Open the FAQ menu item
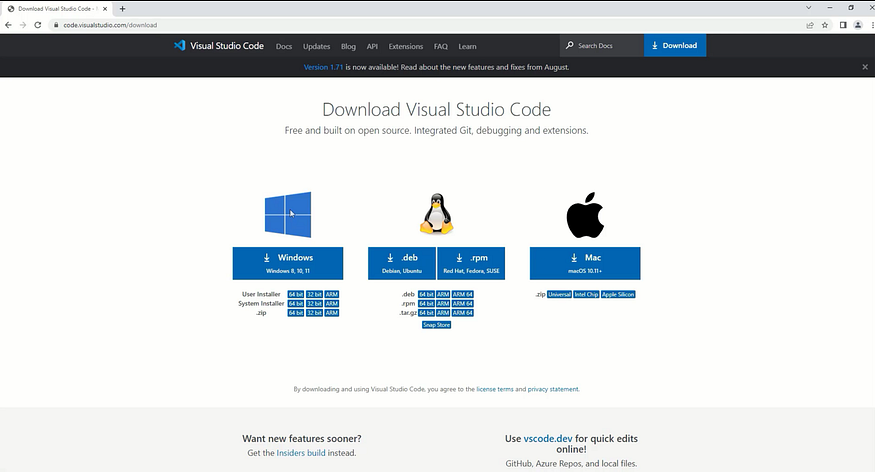The height and width of the screenshot is (472, 875). [441, 46]
